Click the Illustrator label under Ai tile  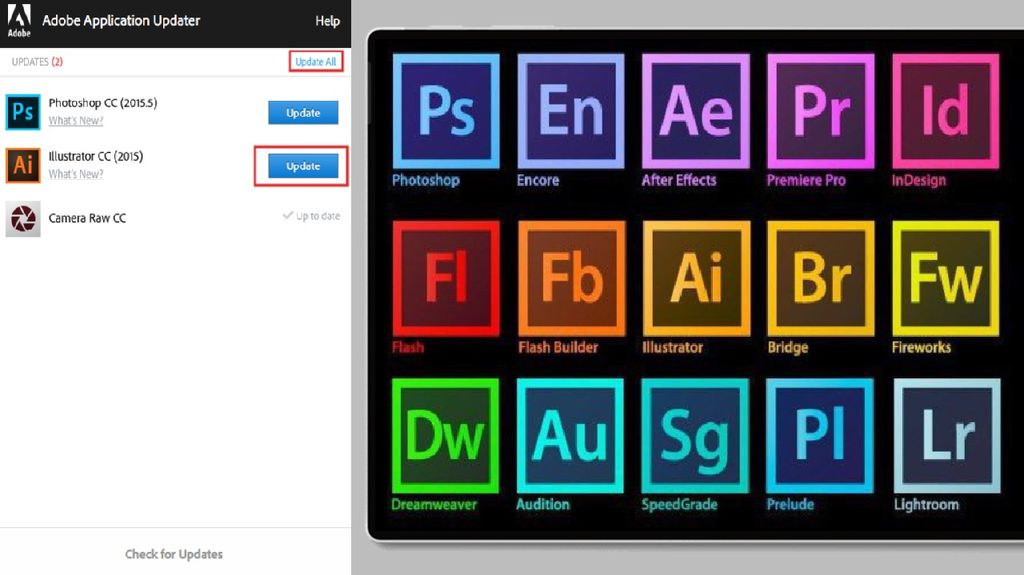673,347
